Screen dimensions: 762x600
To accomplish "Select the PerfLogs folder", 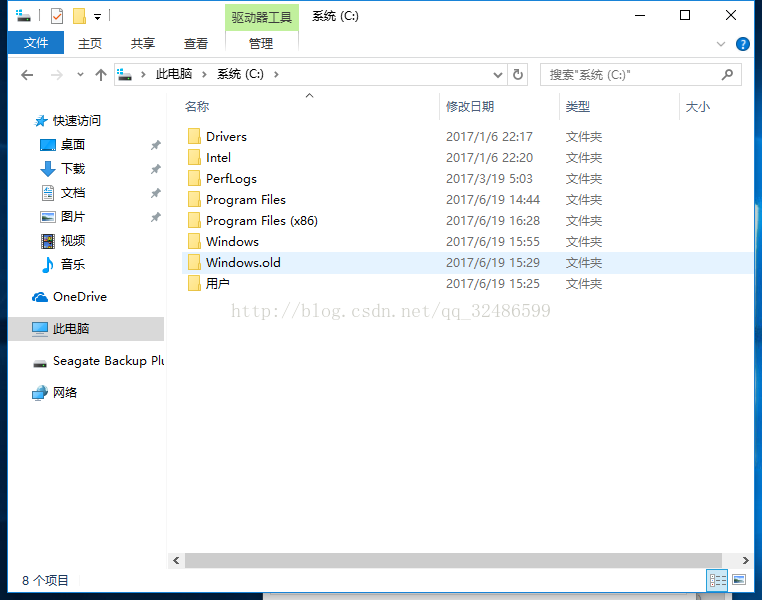I will click(x=231, y=178).
